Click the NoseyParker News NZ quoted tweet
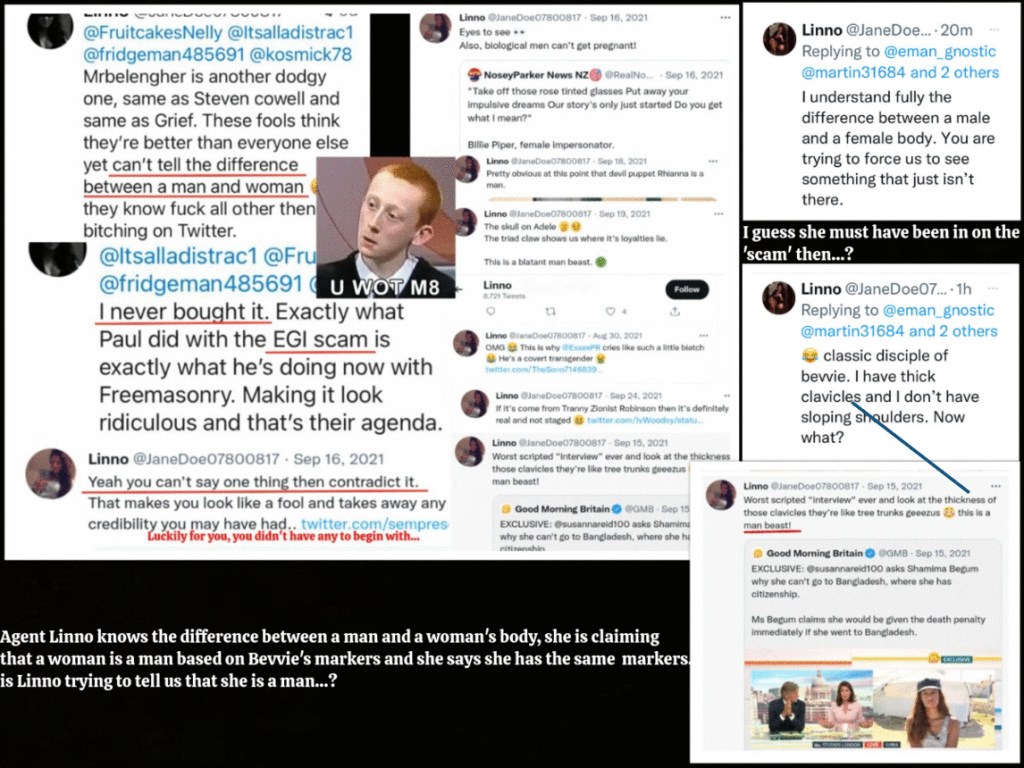This screenshot has height=768, width=1024. click(596, 108)
